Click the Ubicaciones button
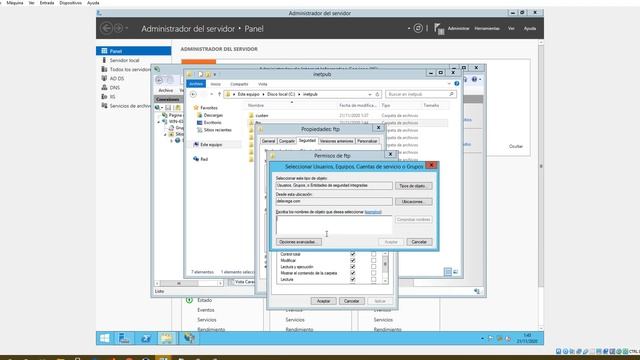This screenshot has height=360, width=640. (413, 202)
